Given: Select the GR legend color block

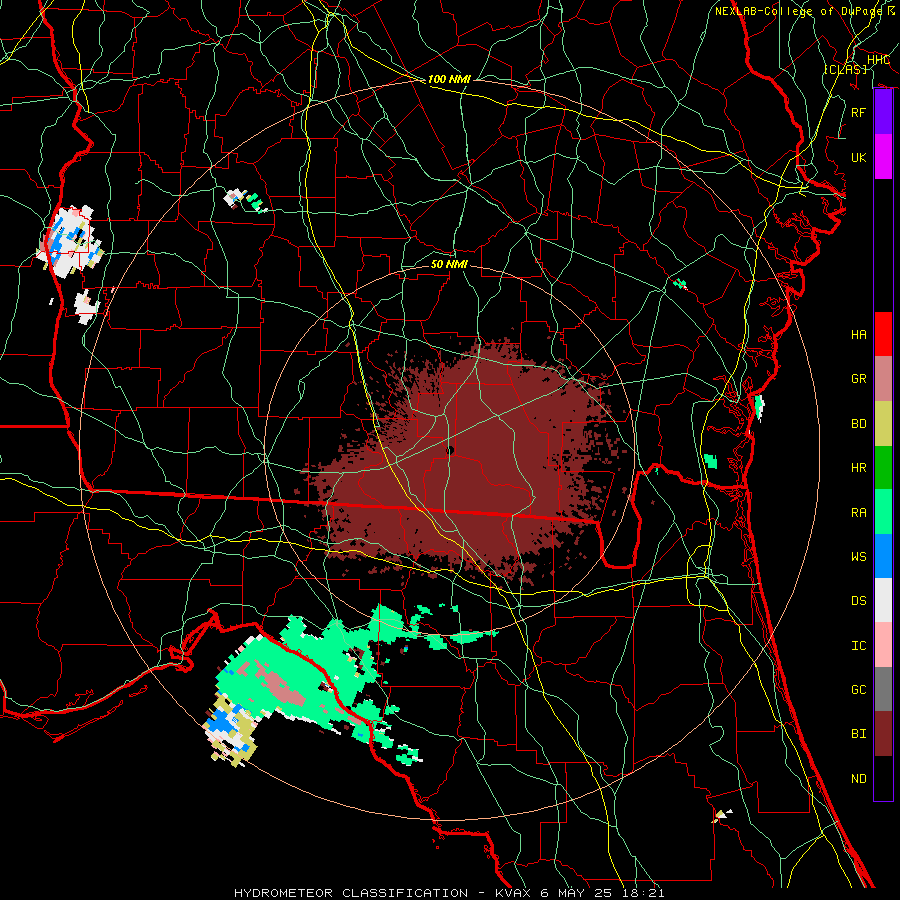Looking at the screenshot, I should coord(883,379).
